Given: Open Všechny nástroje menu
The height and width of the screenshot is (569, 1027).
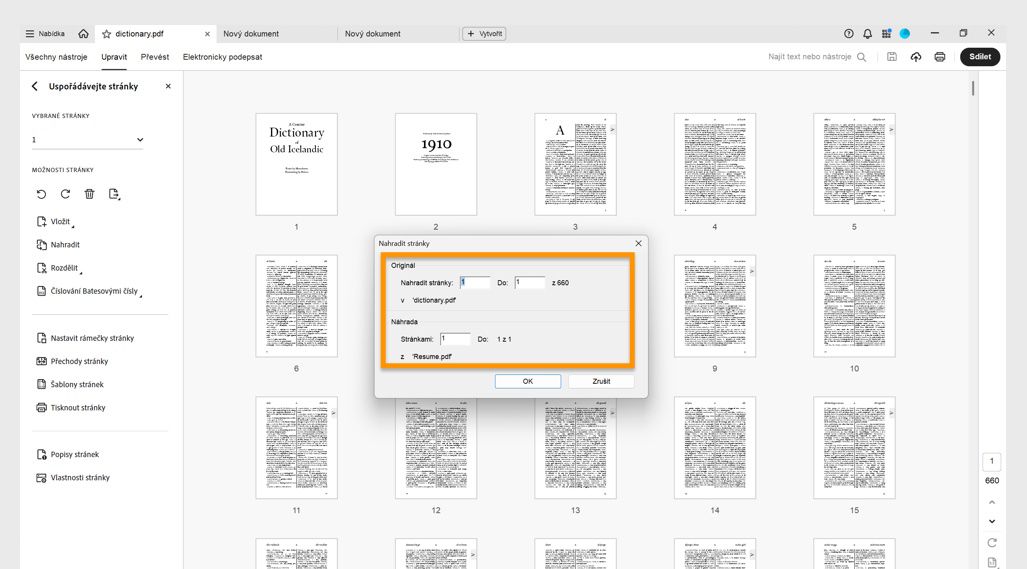Looking at the screenshot, I should (x=56, y=57).
